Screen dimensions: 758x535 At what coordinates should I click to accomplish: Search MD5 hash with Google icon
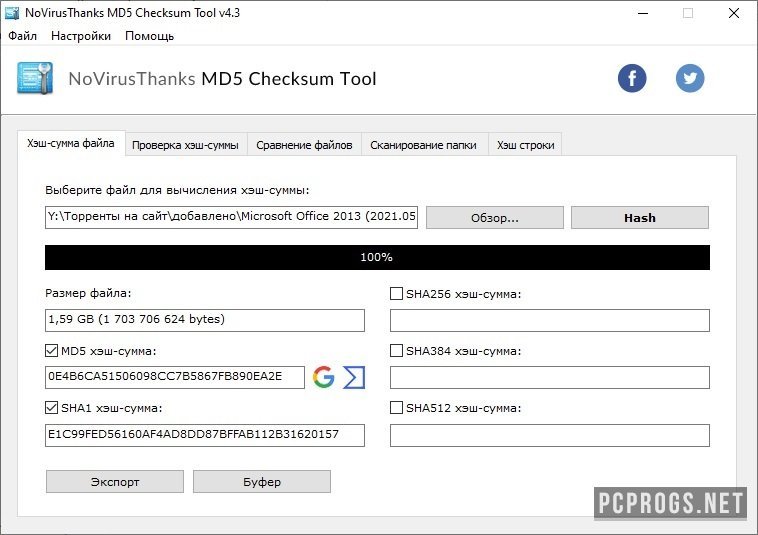[323, 377]
